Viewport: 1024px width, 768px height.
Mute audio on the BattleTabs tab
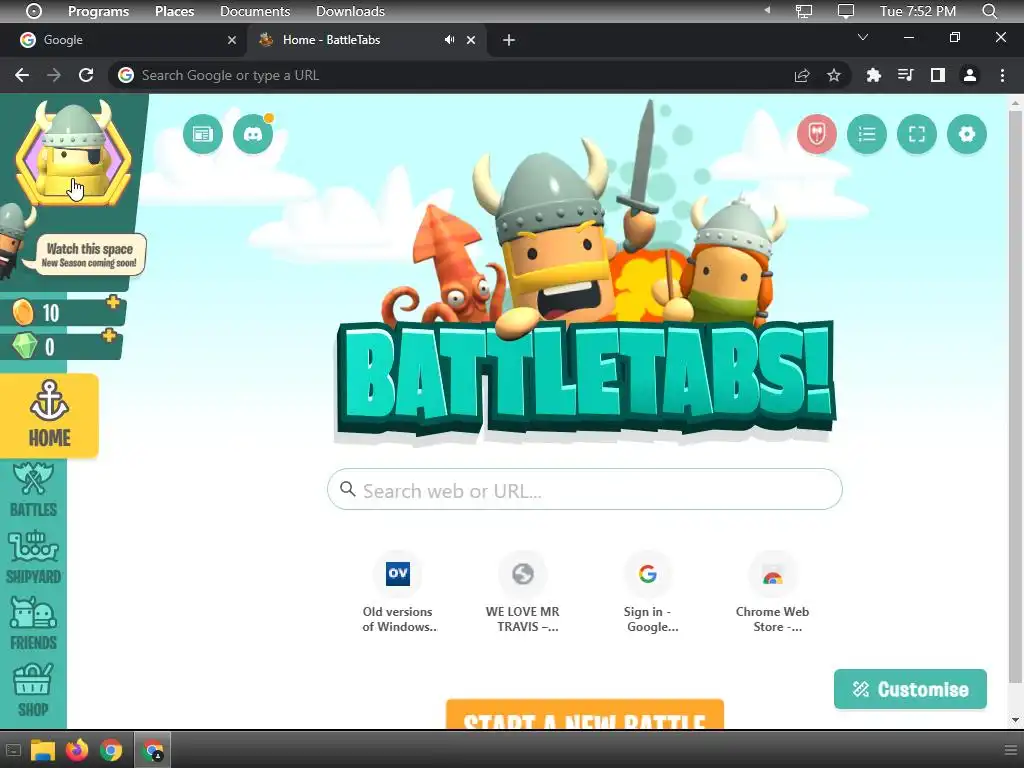pyautogui.click(x=449, y=40)
